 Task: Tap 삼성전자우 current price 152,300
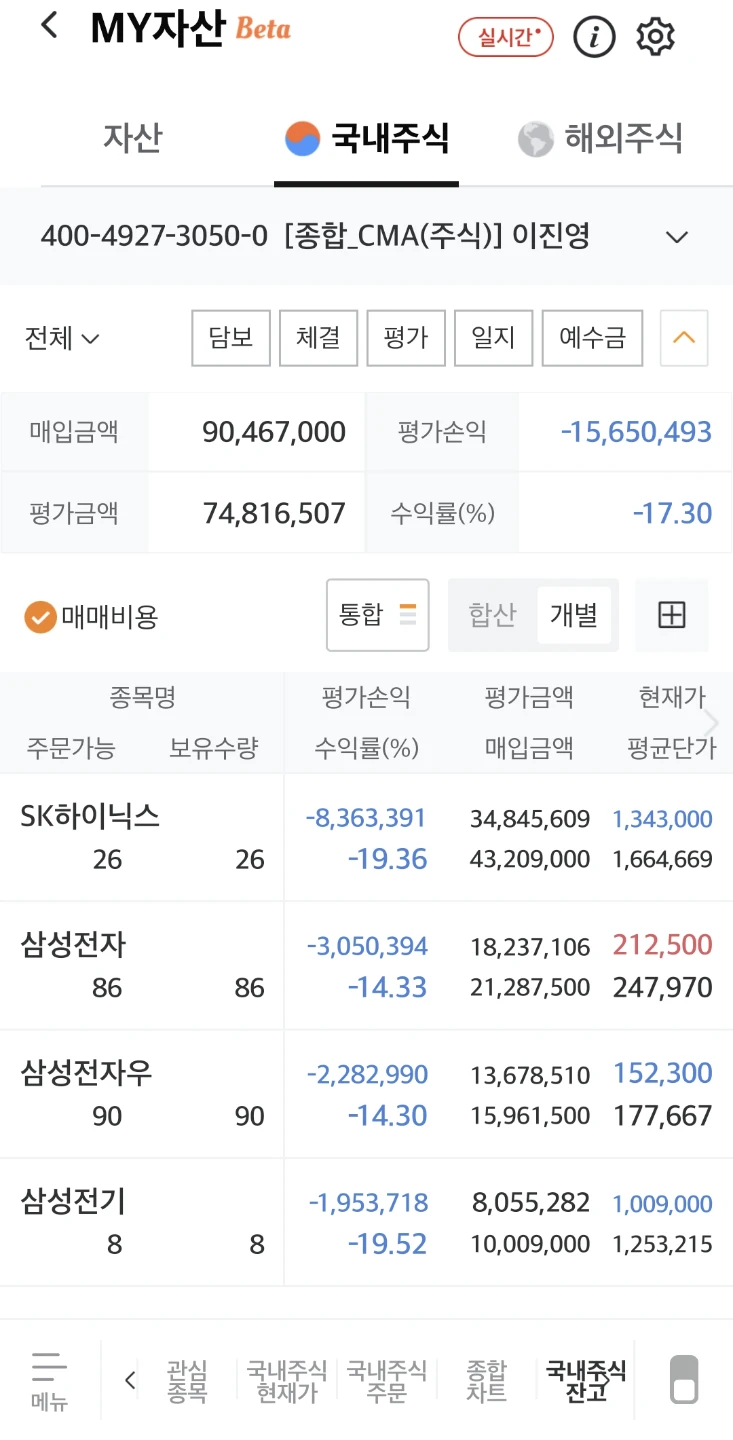pyautogui.click(x=663, y=1073)
